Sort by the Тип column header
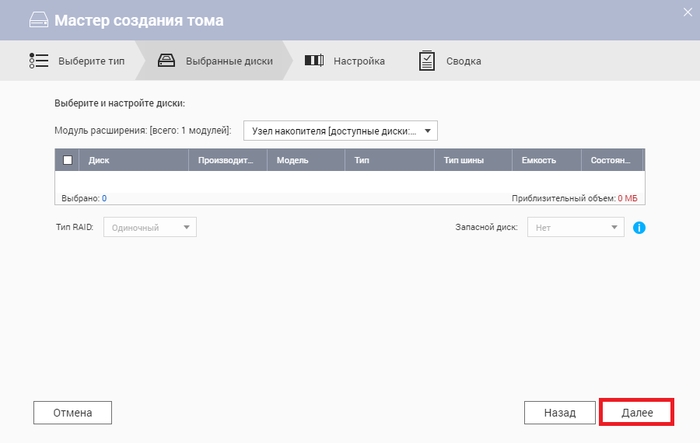This screenshot has height=443, width=700. [x=389, y=160]
